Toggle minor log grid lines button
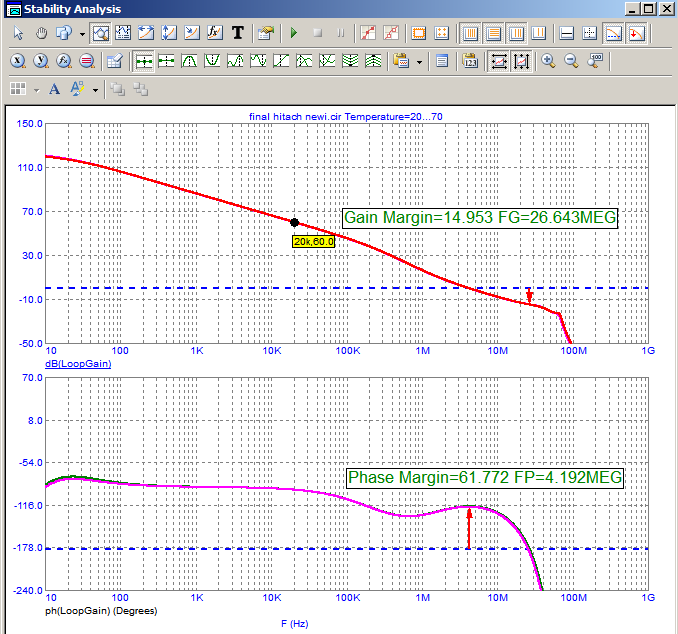678x634 pixels. pos(516,33)
